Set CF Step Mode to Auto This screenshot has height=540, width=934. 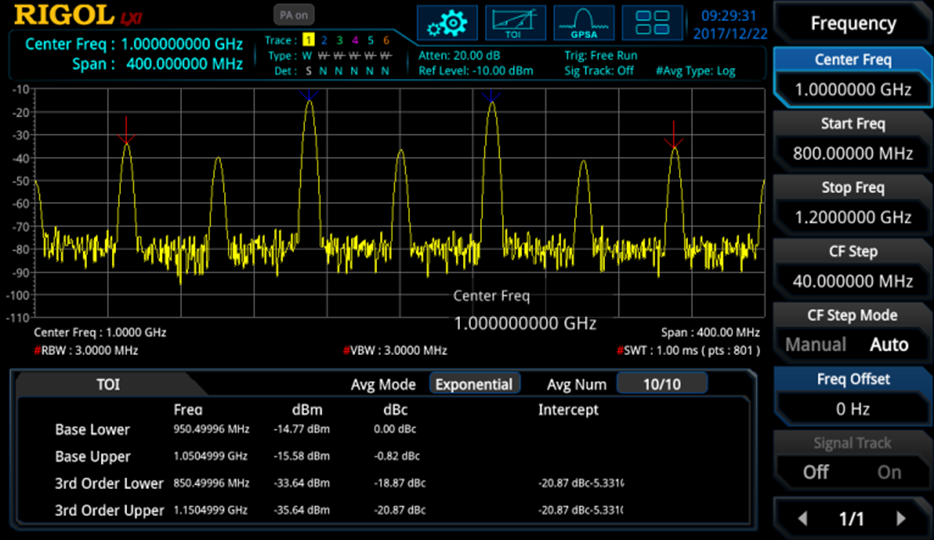click(x=889, y=345)
